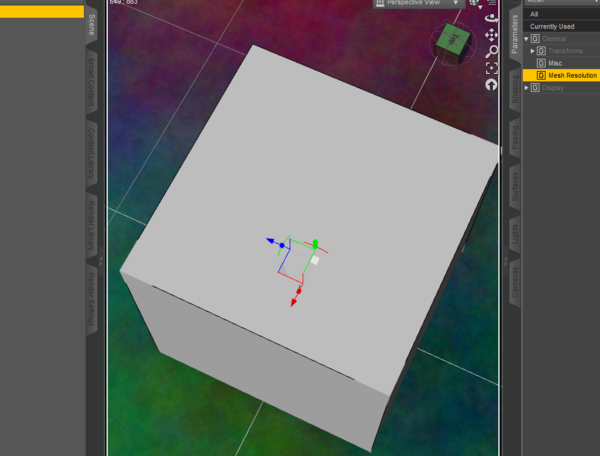Select the pan camera control icon
Viewport: 600px width, 456px height.
(491, 35)
